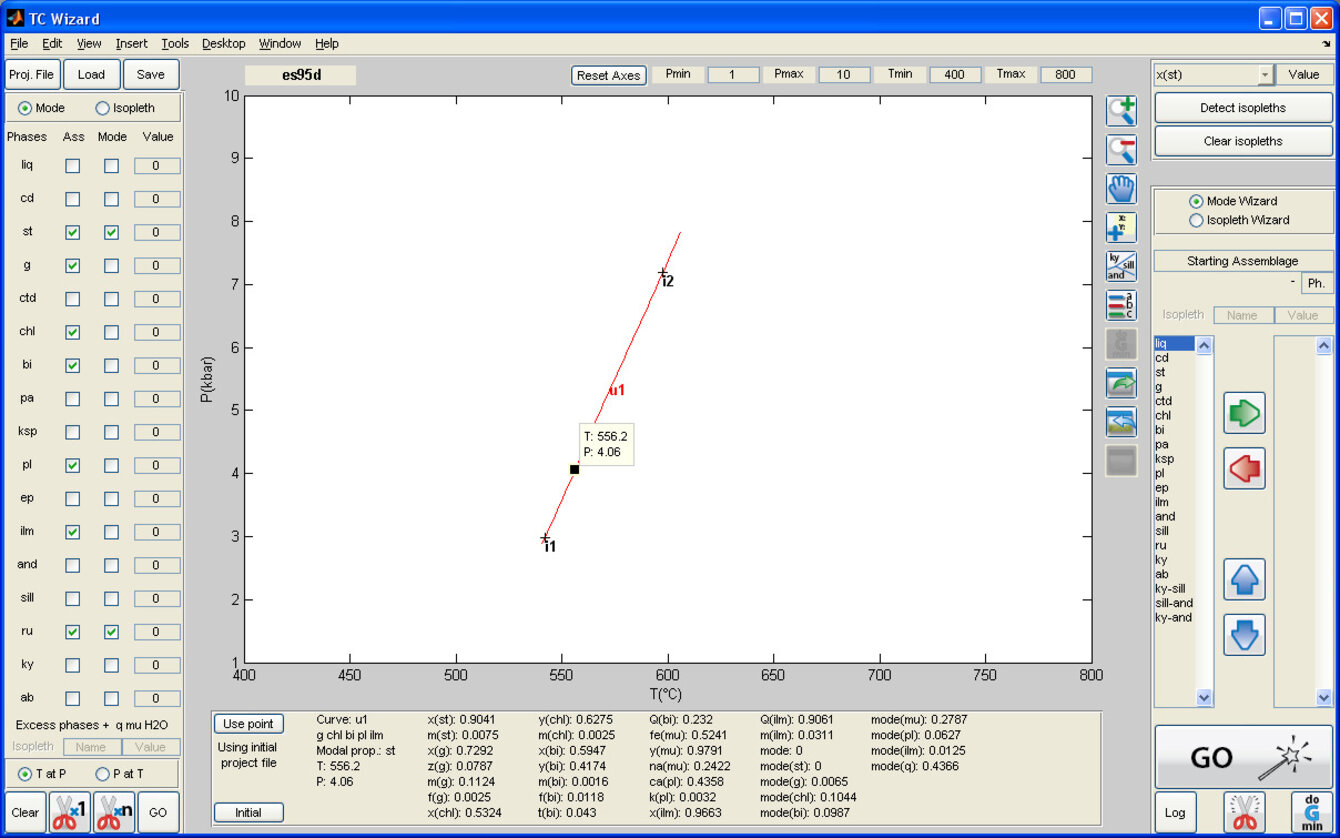Click the scissors xn cut button
Viewport: 1340px width, 838px height.
pos(114,812)
